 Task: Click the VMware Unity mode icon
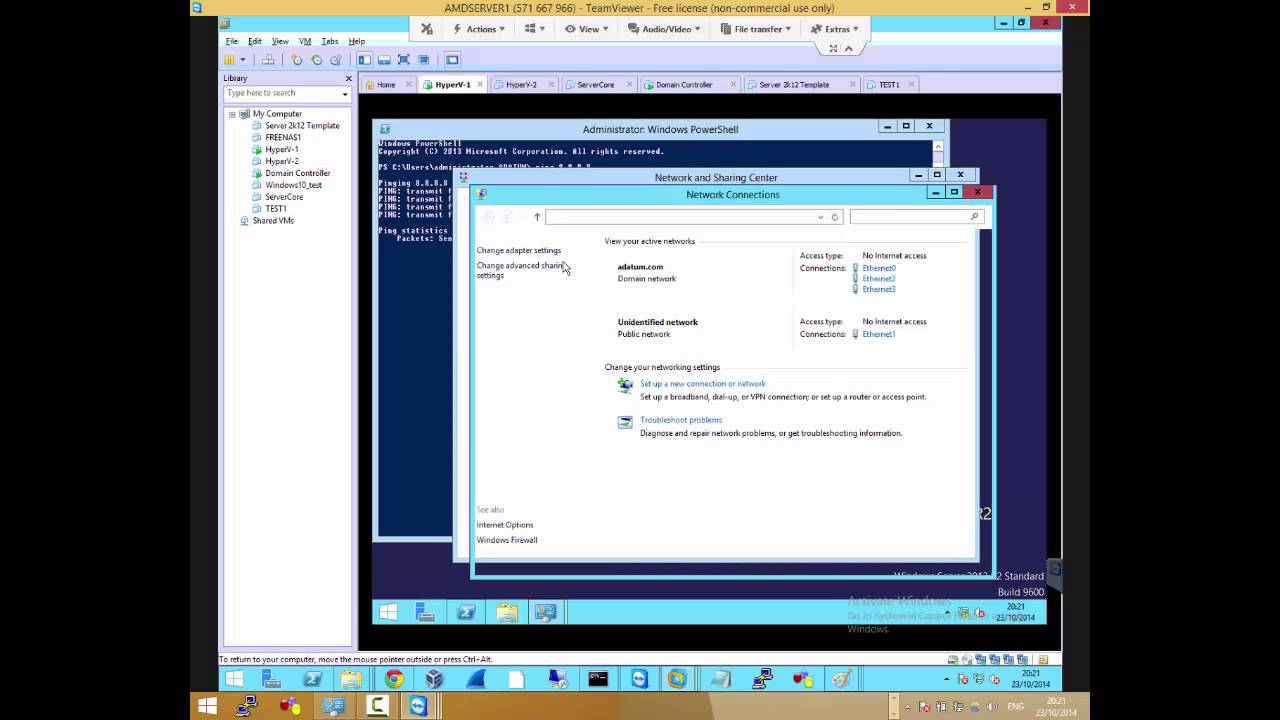(x=423, y=60)
